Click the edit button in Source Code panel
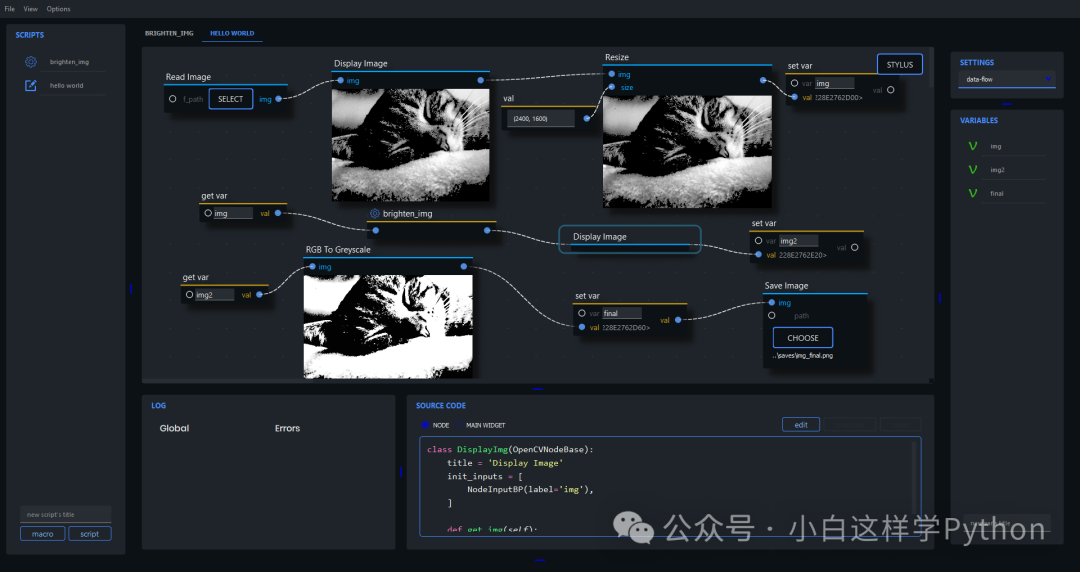 800,425
